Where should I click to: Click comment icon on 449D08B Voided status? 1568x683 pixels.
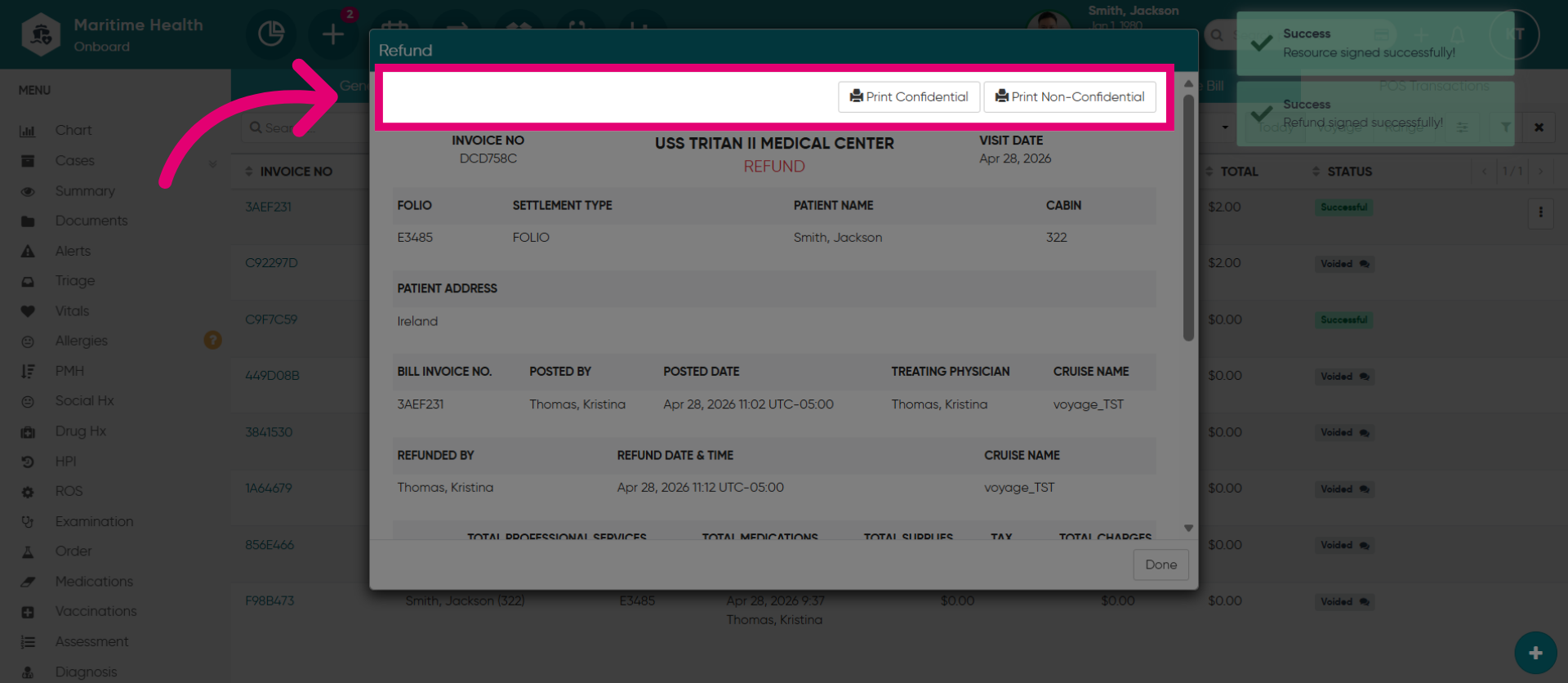click(x=1365, y=377)
